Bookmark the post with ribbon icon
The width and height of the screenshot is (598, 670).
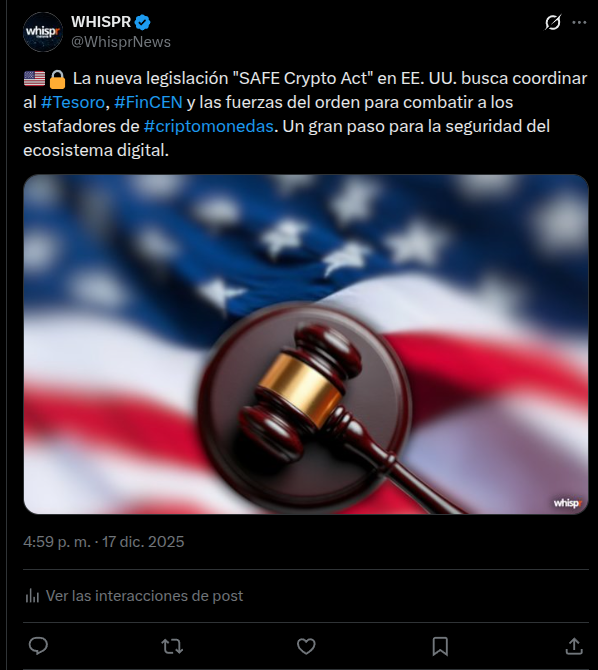tap(440, 646)
